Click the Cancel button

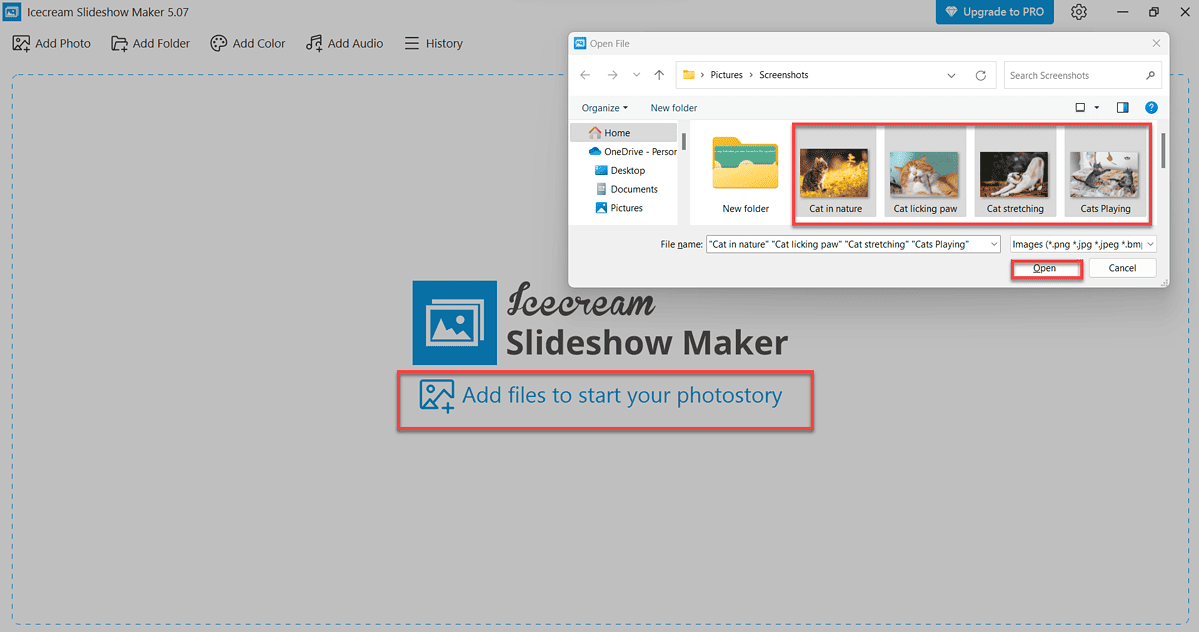click(x=1123, y=268)
